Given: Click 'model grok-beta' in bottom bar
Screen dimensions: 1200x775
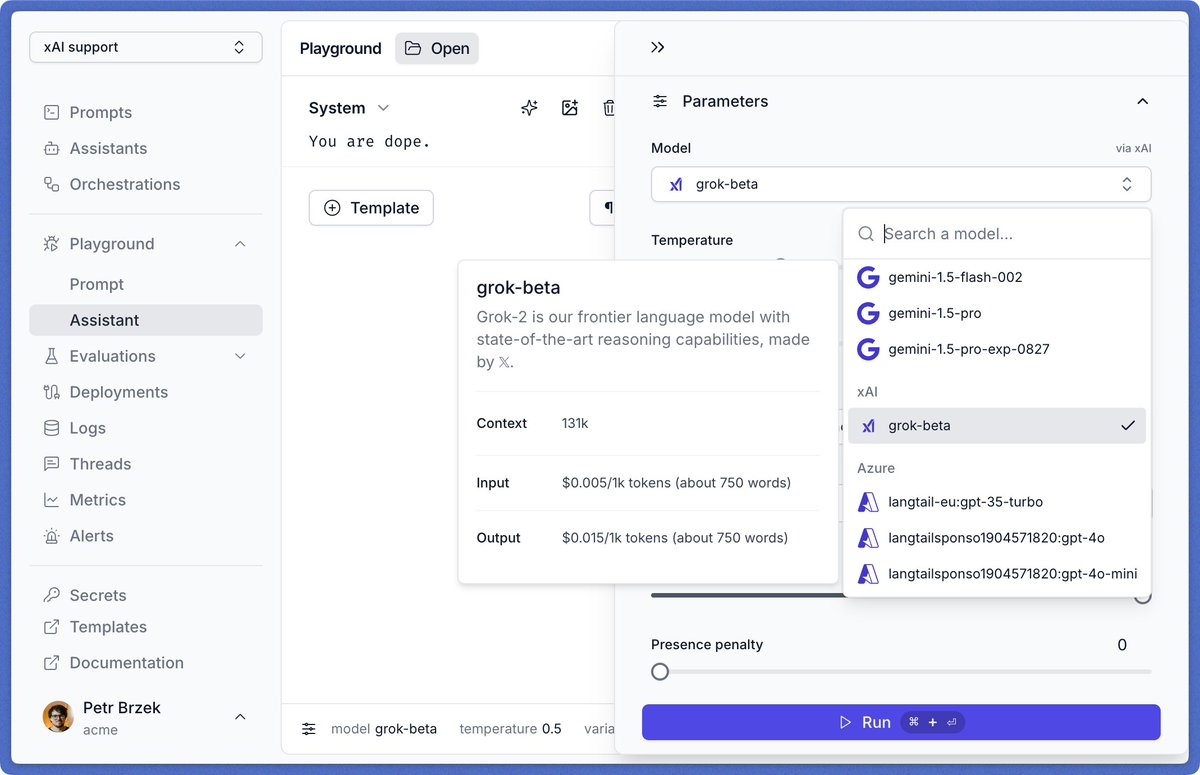Looking at the screenshot, I should [x=384, y=729].
